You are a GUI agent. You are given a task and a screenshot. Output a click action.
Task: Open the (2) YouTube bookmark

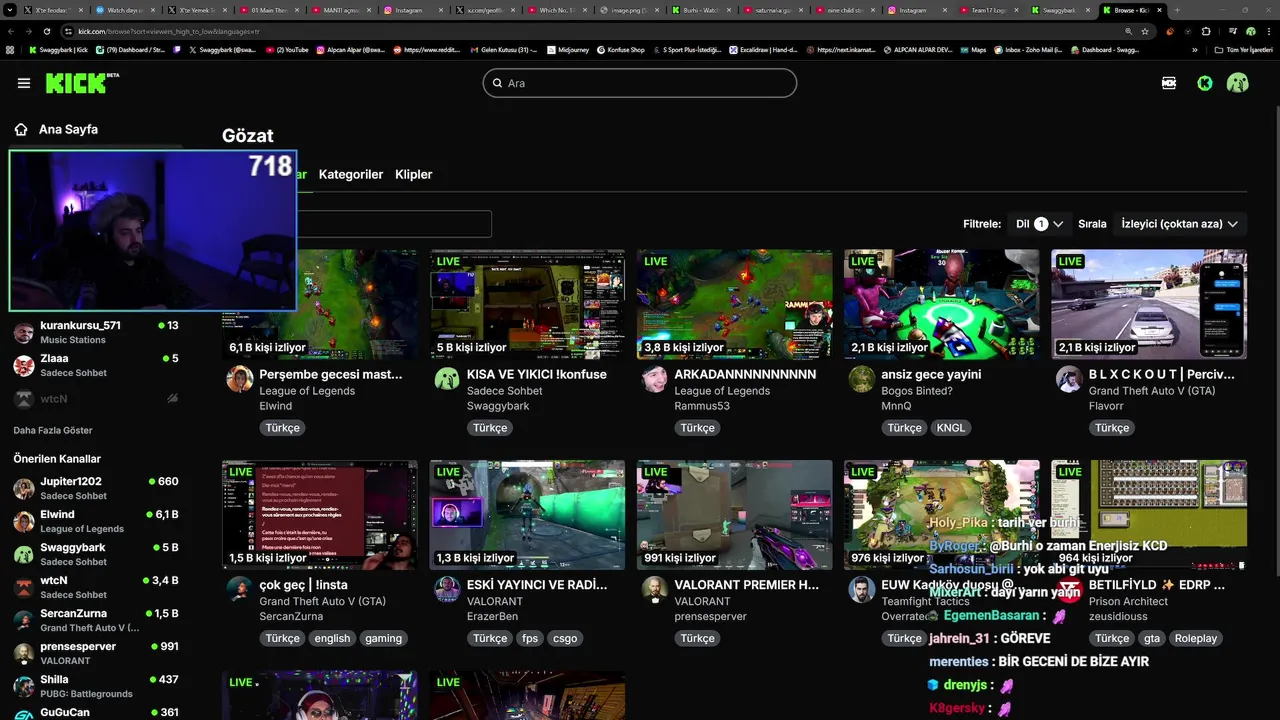286,49
